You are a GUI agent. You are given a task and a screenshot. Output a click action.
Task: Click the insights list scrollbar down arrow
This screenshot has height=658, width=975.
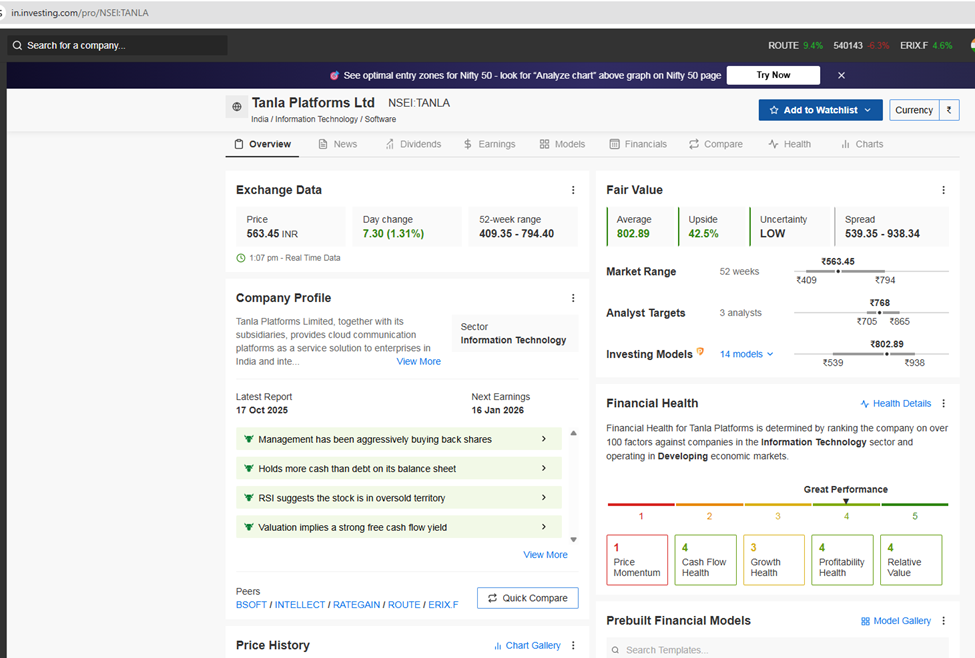(x=573, y=540)
